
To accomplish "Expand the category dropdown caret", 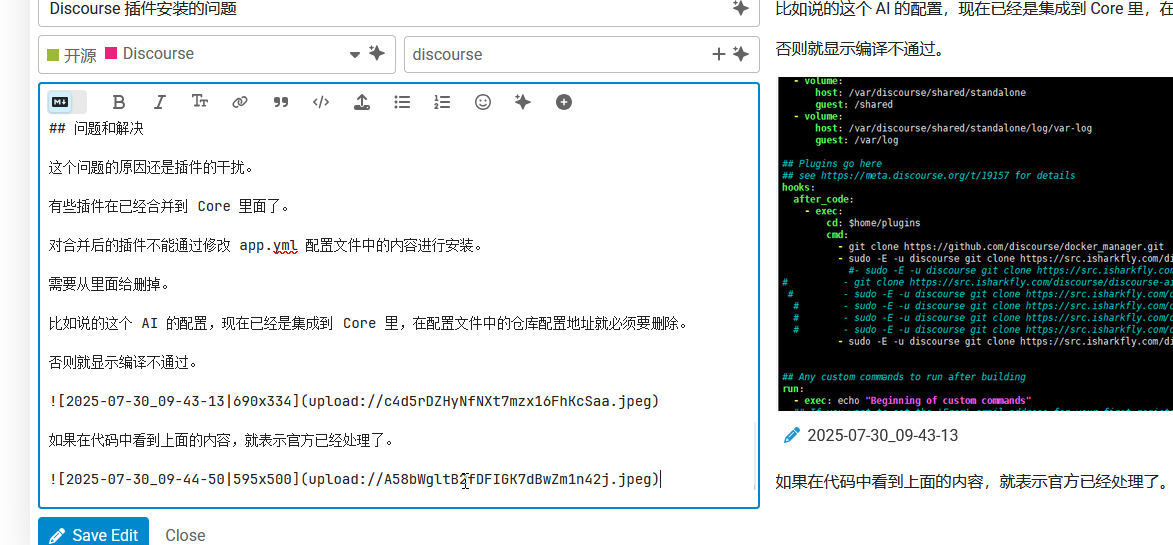I will click(355, 55).
